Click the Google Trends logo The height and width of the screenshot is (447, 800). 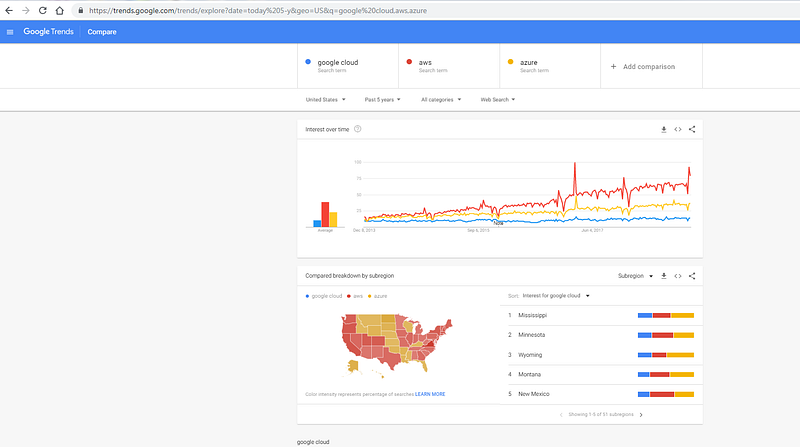pos(48,32)
